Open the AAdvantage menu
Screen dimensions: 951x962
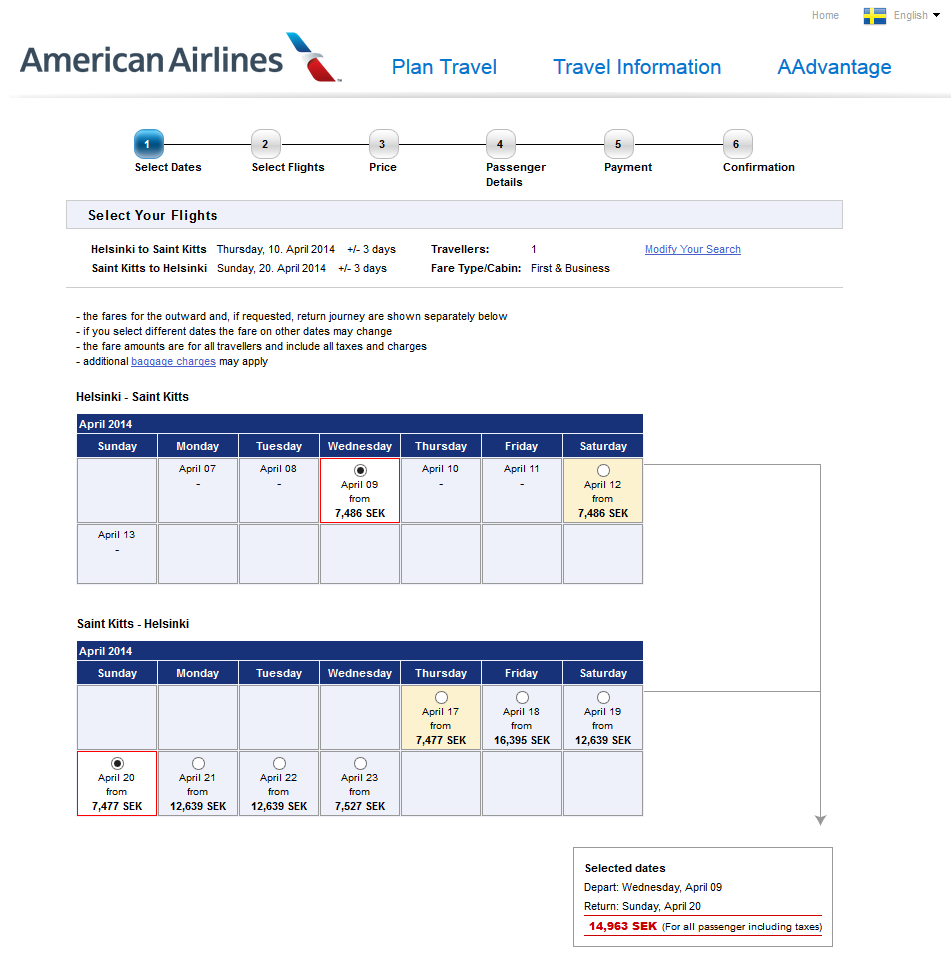[x=834, y=67]
